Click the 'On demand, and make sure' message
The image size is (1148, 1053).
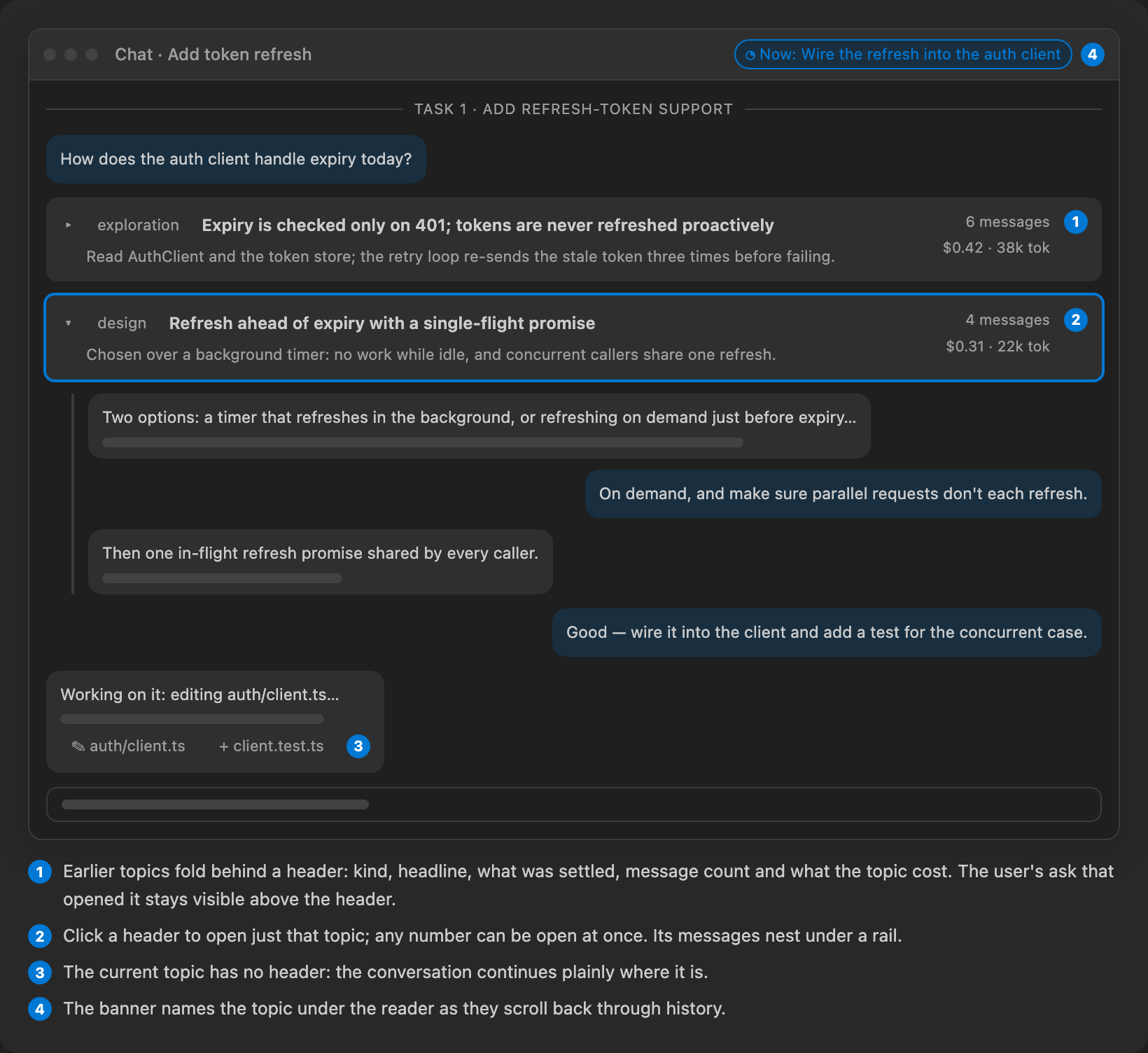tap(843, 494)
